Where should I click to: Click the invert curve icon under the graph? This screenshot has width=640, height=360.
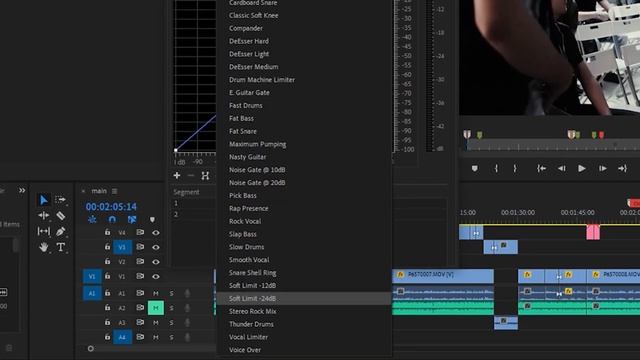pyautogui.click(x=205, y=176)
